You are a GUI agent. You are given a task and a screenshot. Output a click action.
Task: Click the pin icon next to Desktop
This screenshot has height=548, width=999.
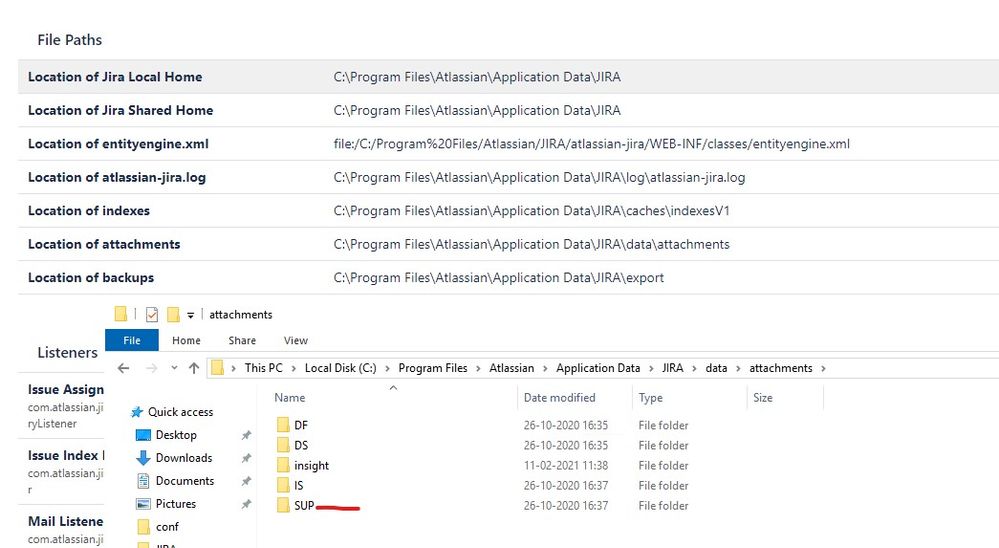coord(246,435)
